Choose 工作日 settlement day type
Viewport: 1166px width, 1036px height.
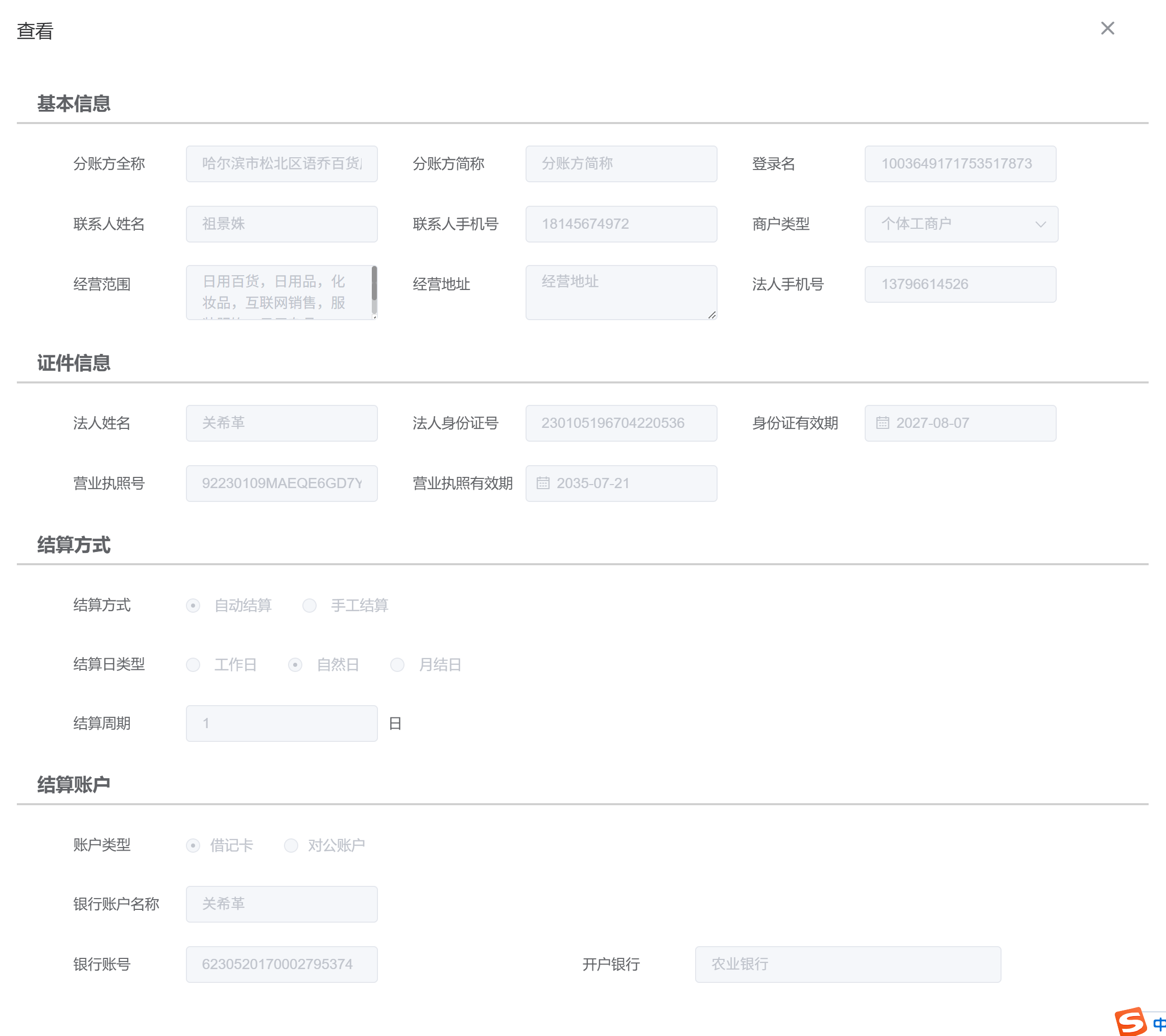(x=193, y=665)
